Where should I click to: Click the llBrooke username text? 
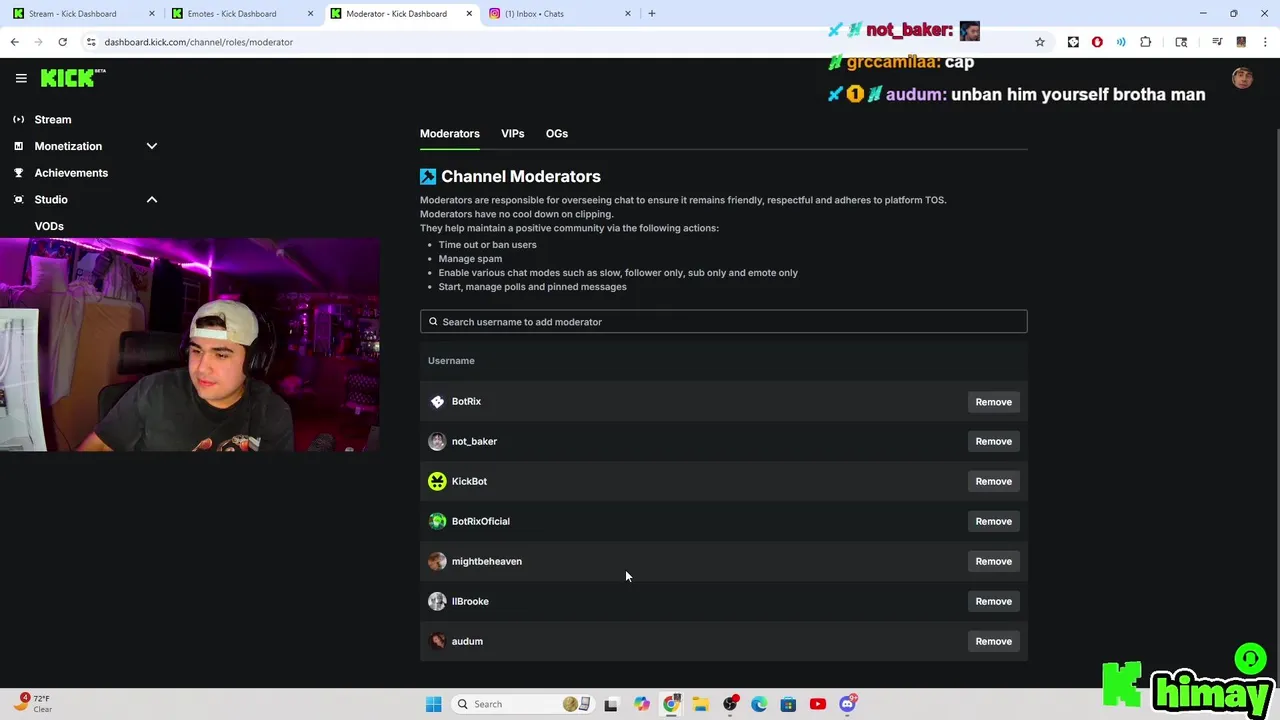(x=470, y=601)
